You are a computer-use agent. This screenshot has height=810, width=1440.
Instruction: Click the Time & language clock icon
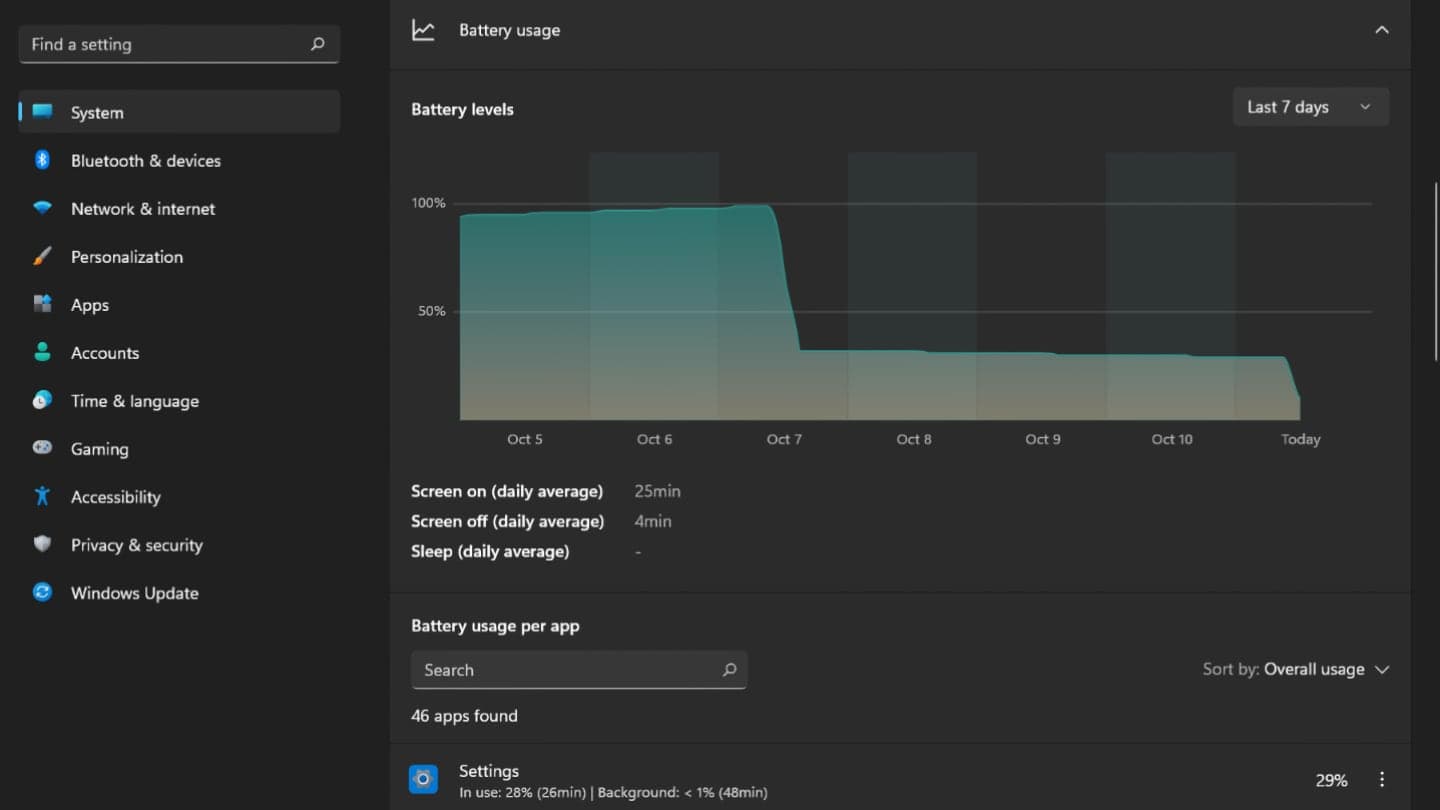tap(42, 400)
